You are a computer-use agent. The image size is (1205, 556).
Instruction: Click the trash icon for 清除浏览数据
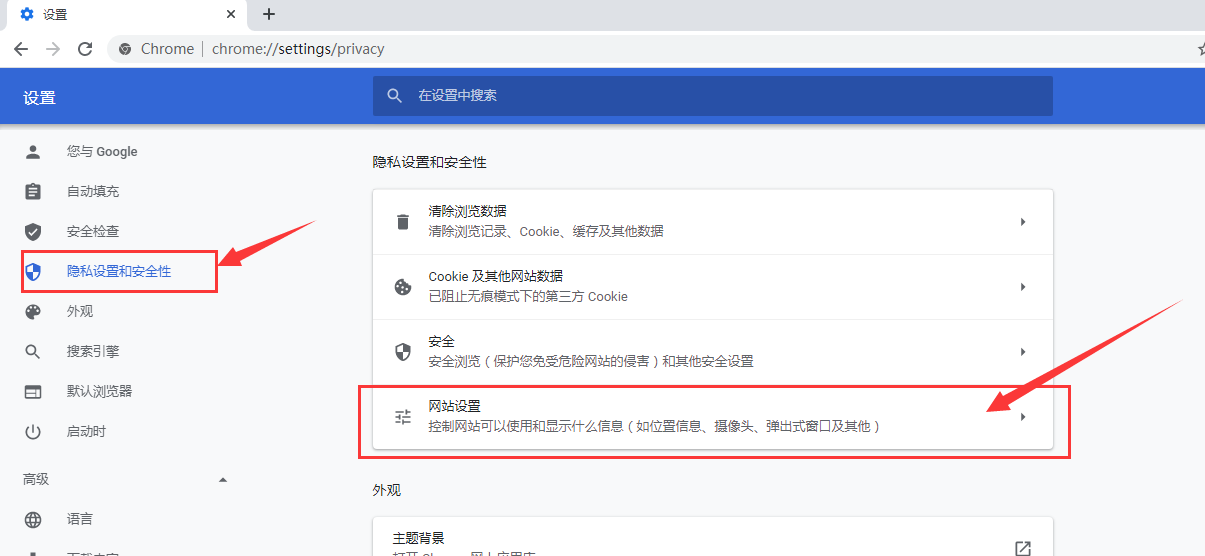pyautogui.click(x=403, y=222)
